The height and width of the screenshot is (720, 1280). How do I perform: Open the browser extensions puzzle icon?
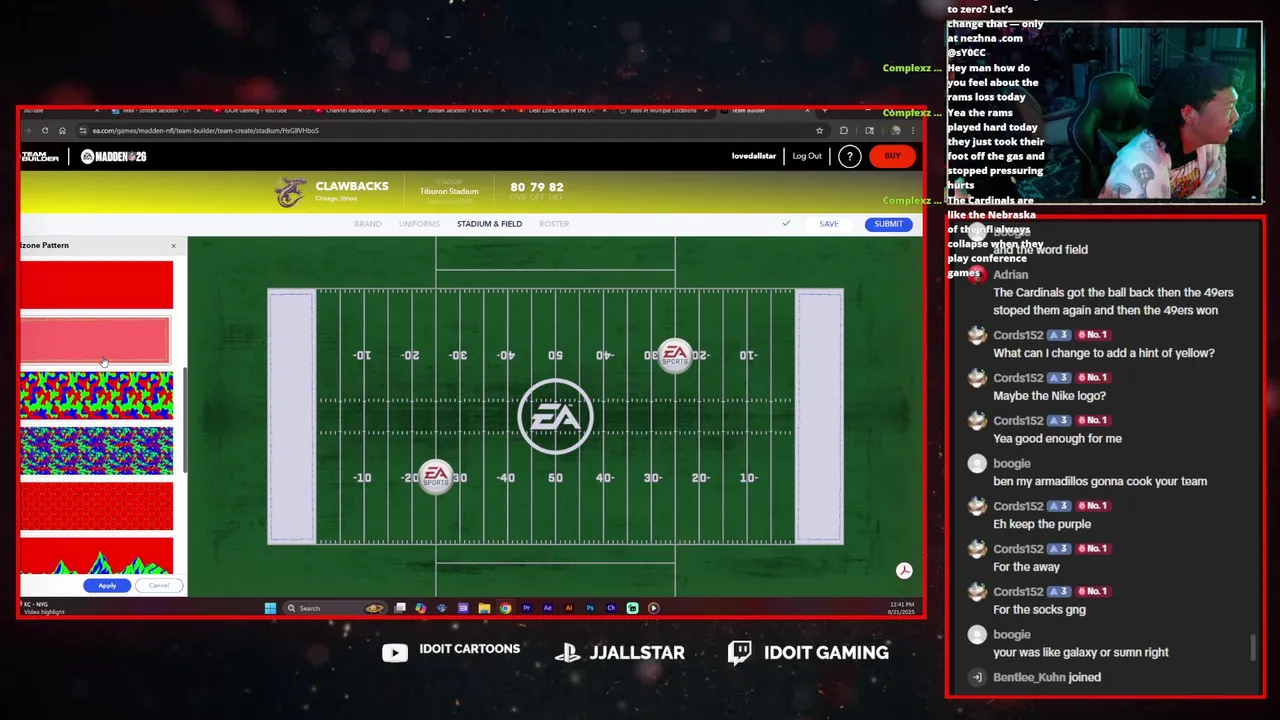pos(844,130)
